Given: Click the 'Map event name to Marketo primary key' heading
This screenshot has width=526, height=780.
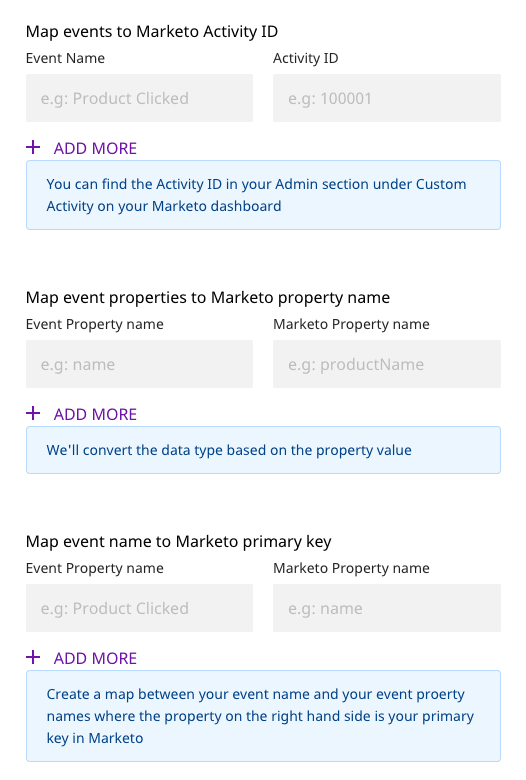Looking at the screenshot, I should tap(178, 541).
